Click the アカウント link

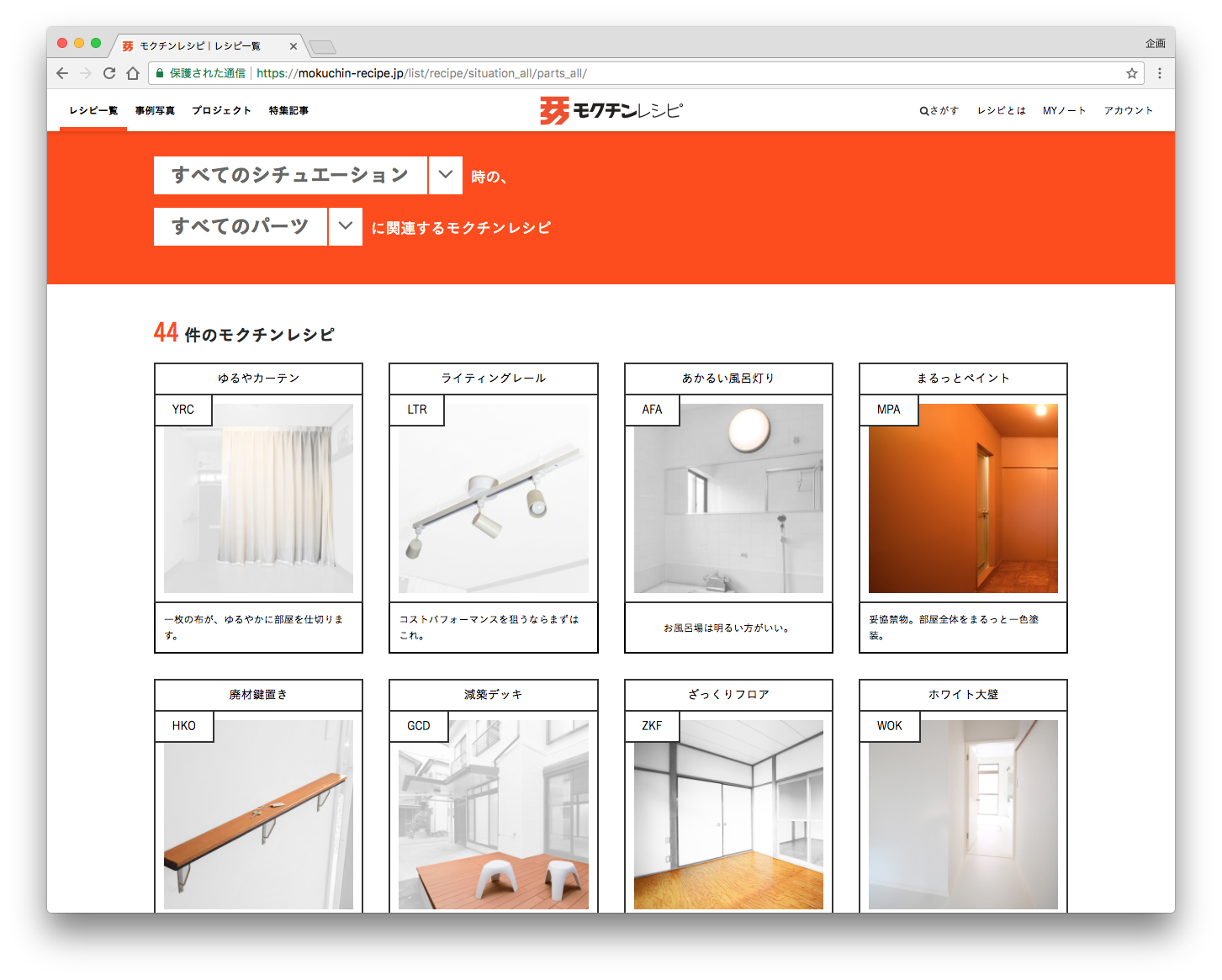point(1128,110)
